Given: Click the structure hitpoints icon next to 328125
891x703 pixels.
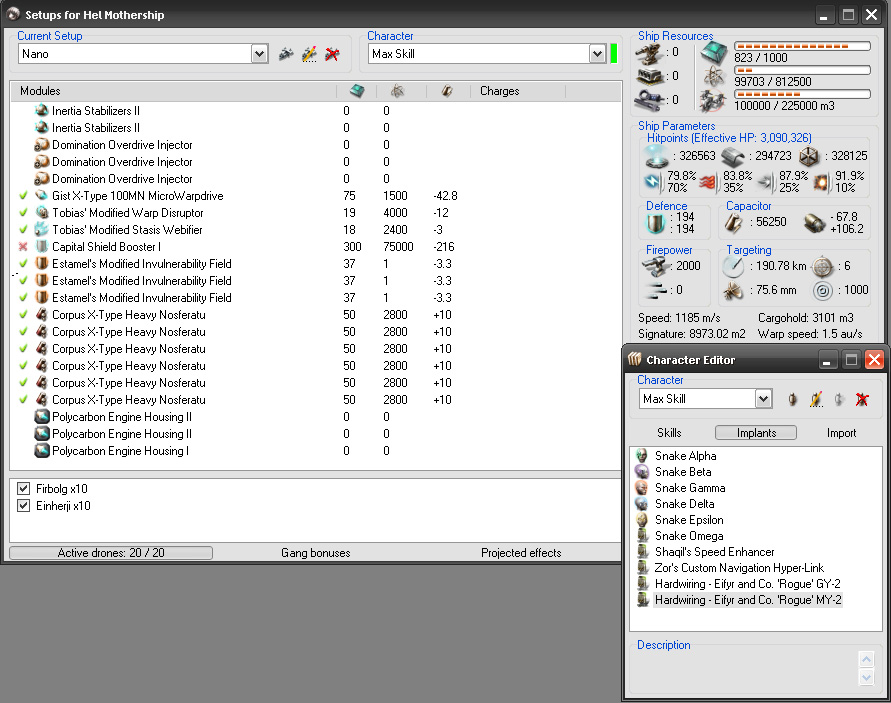Looking at the screenshot, I should [x=809, y=156].
